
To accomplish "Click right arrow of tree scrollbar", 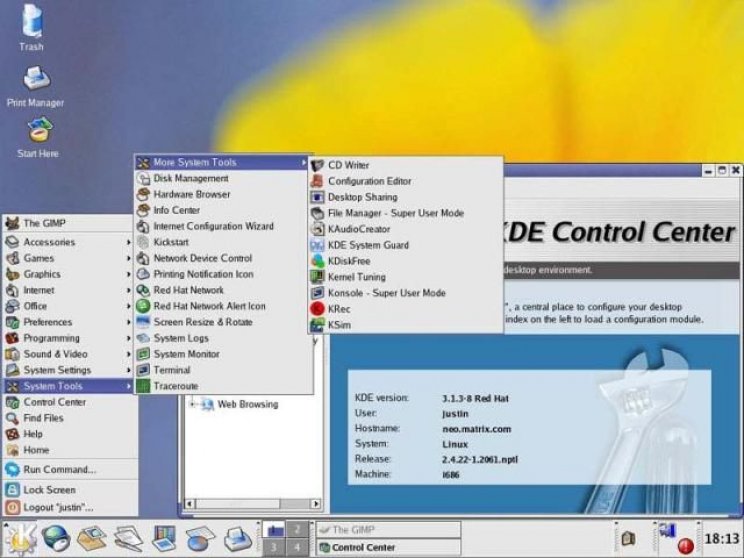I will tap(316, 503).
